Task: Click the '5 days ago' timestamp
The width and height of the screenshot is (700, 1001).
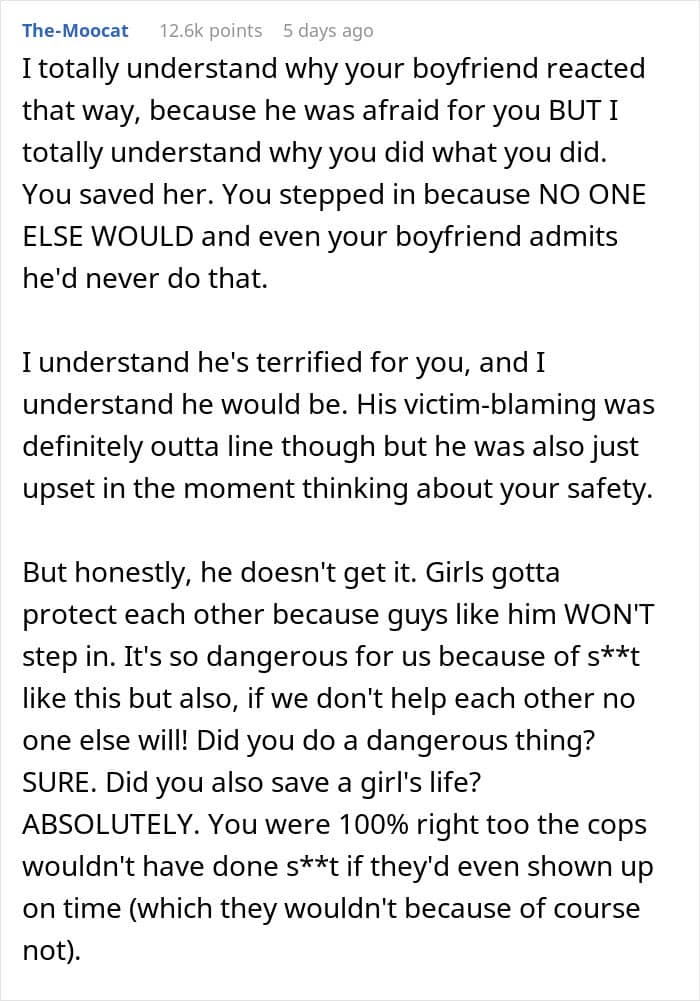Action: coord(328,31)
